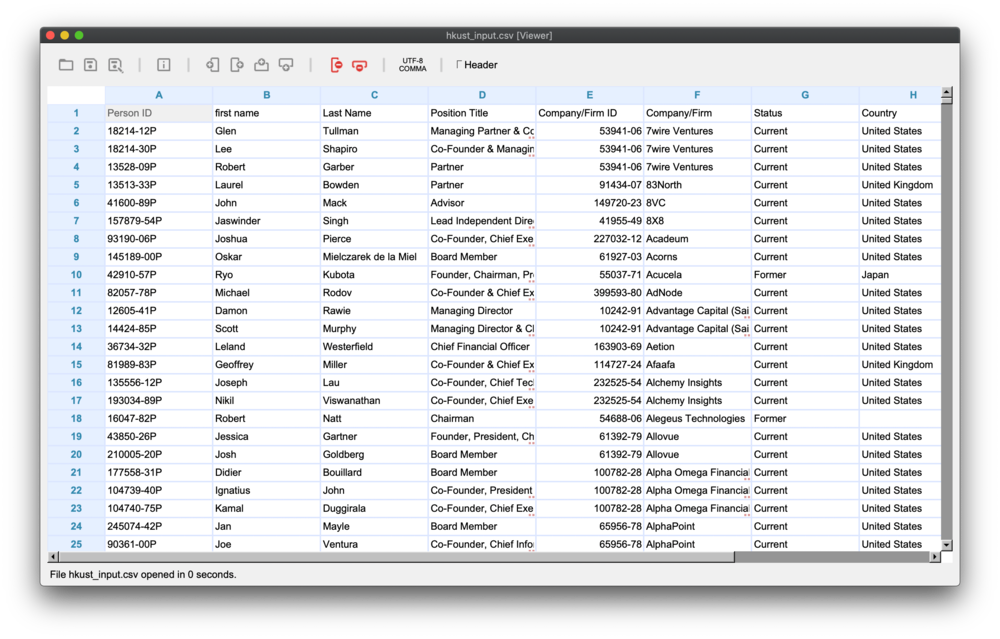Select company '83North'
1000x639 pixels.
697,185
